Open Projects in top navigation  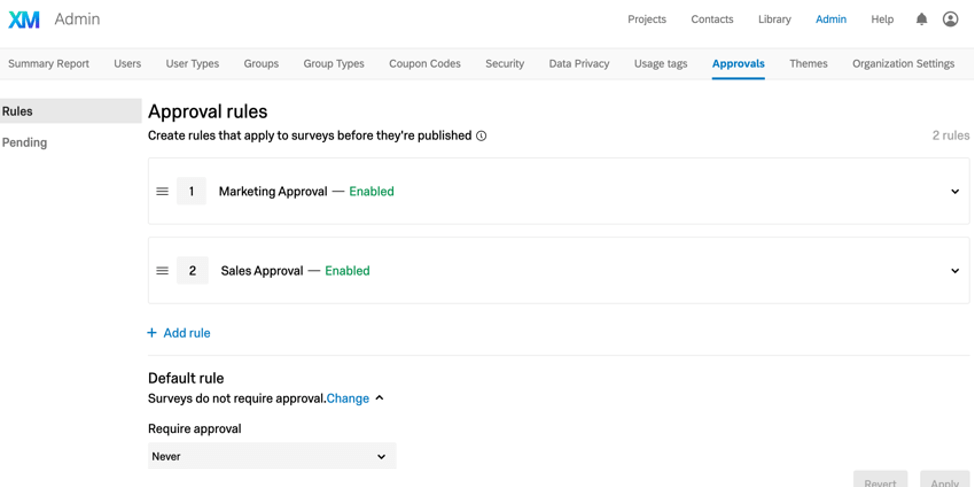pyautogui.click(x=647, y=19)
